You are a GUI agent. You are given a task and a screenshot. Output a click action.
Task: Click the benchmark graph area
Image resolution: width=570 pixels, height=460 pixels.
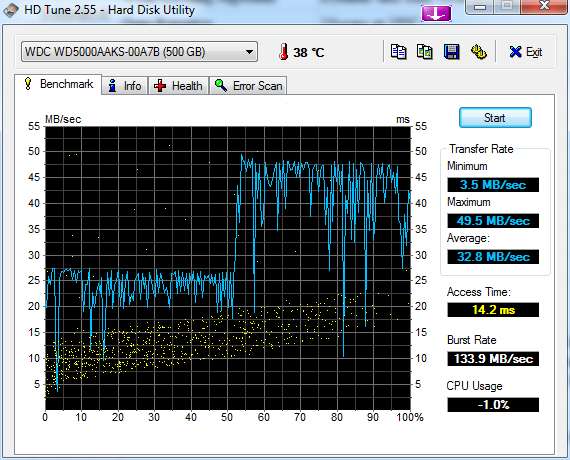pos(228,268)
